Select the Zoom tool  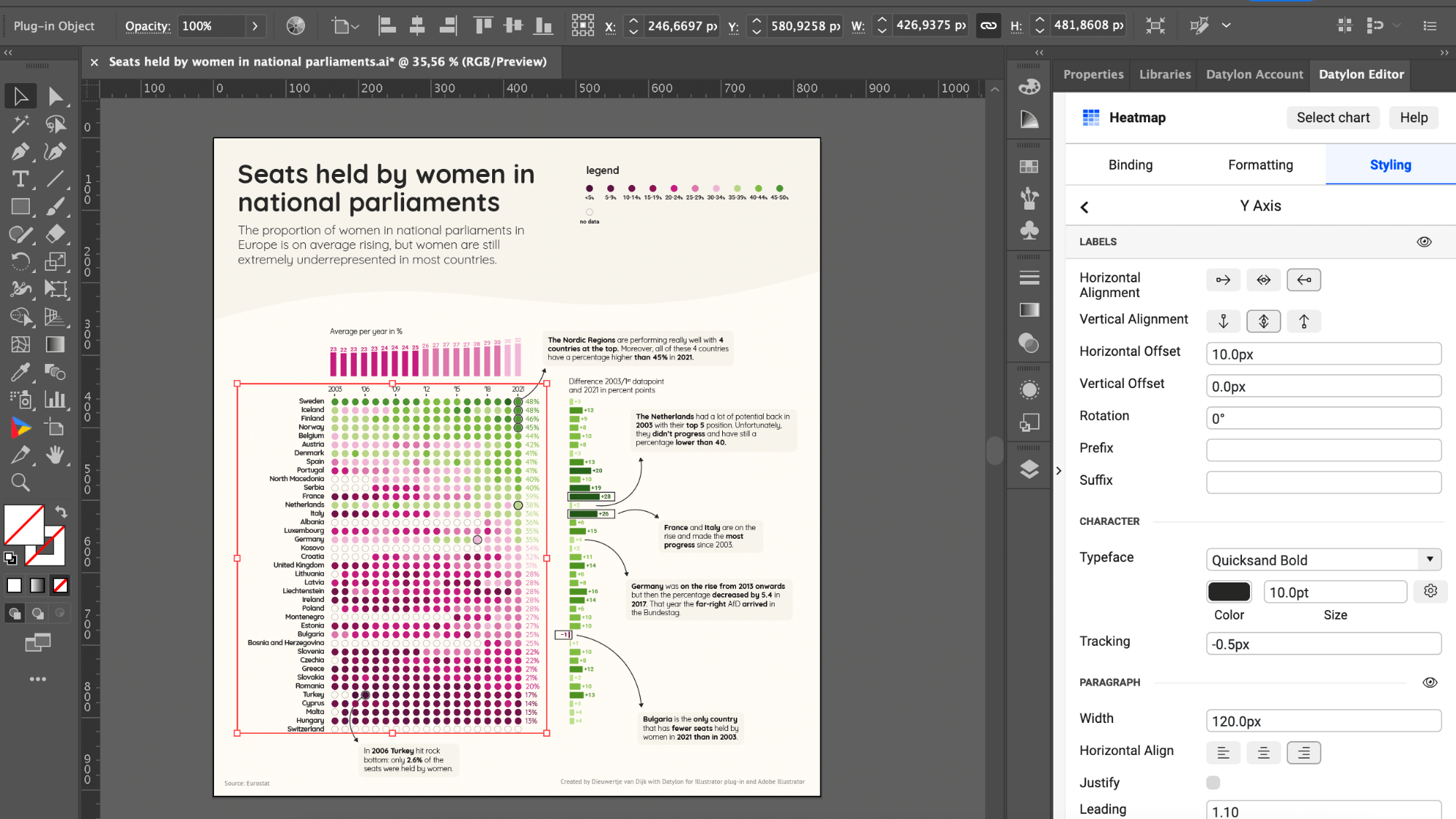[20, 483]
